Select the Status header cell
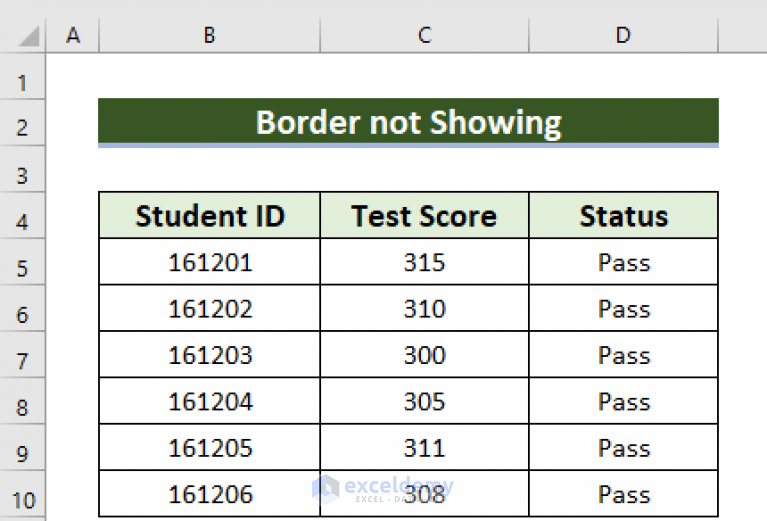Screen dimensions: 767x521 click(624, 215)
